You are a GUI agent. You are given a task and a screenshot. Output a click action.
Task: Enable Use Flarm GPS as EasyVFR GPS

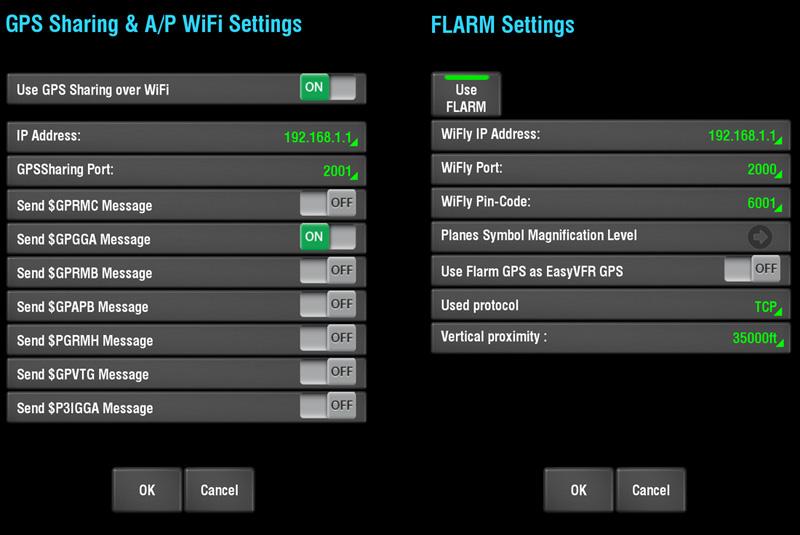click(x=753, y=269)
